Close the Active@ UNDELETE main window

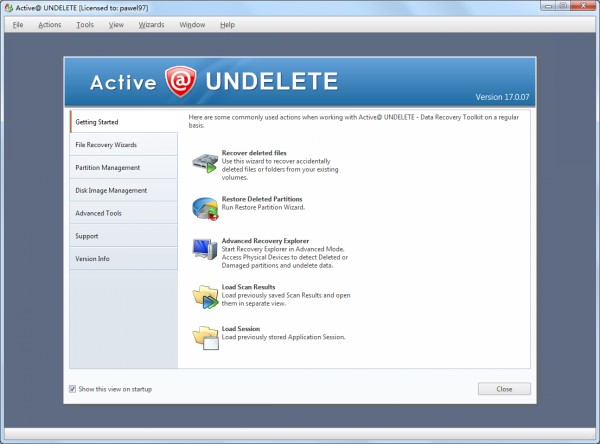(583, 5)
